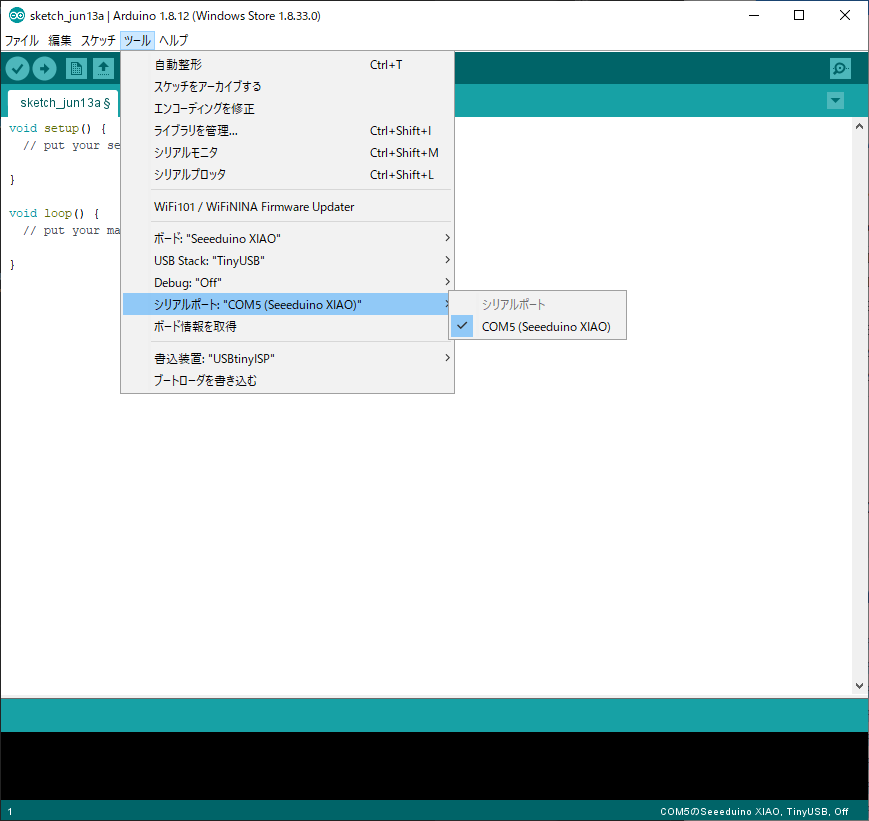Open the Serial Monitor magnifier icon
Viewport: 869px width, 821px height.
[x=840, y=68]
